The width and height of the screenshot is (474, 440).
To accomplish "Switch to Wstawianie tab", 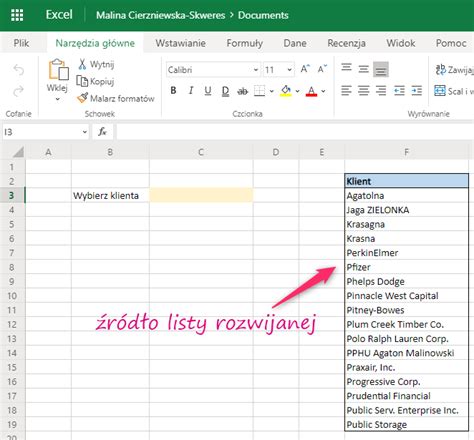I will coord(180,43).
